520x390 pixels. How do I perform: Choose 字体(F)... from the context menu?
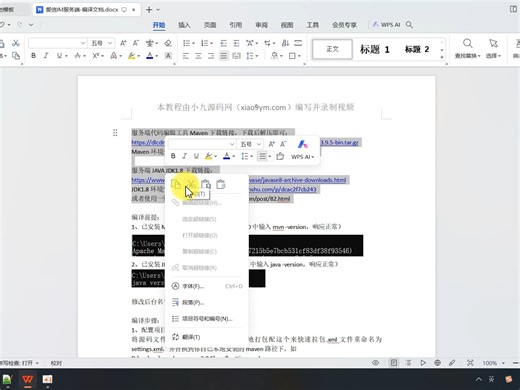pyautogui.click(x=207, y=286)
